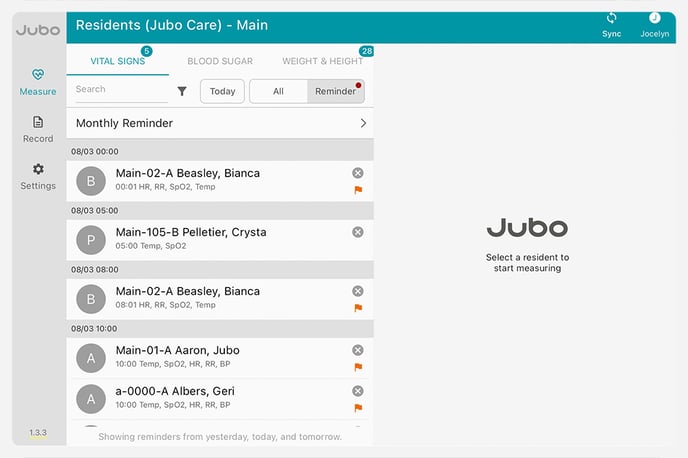Screen dimensions: 688x458
Task: Switch to the Reminder segment
Action: tap(335, 91)
